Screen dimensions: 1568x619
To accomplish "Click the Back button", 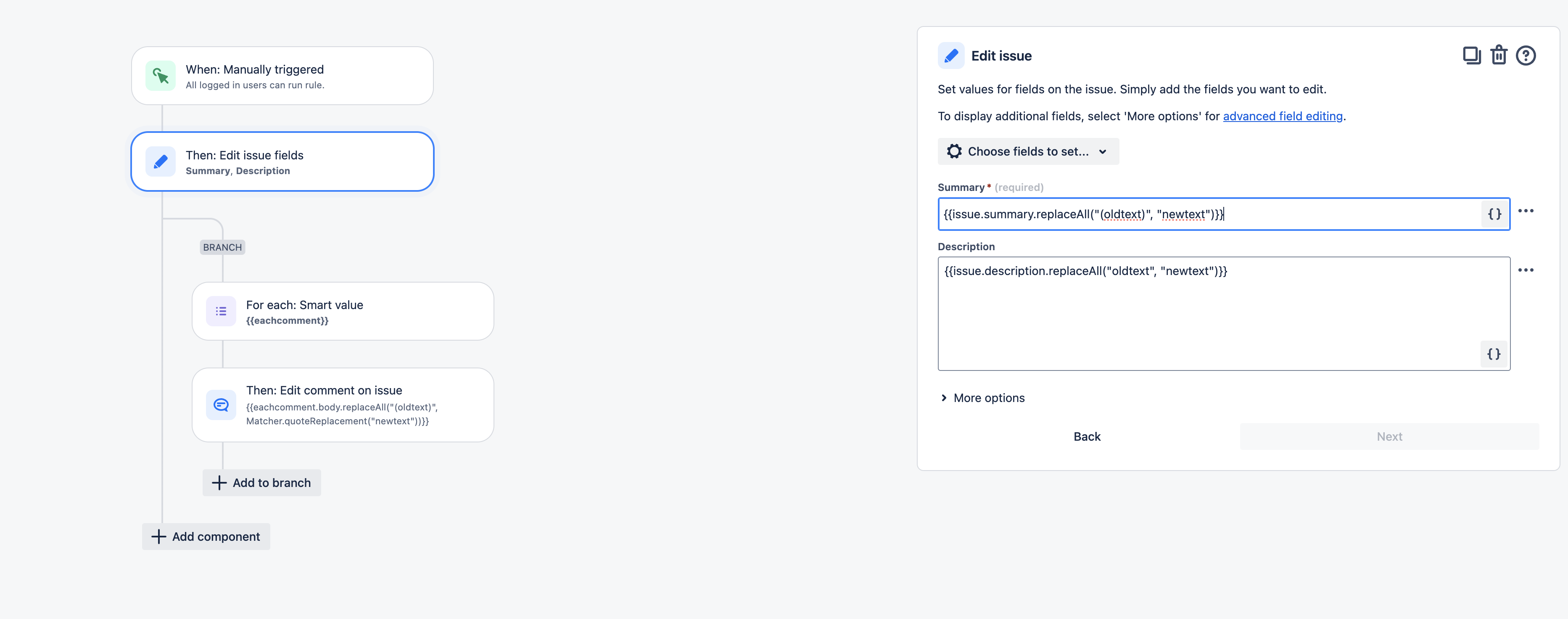I will click(1087, 436).
